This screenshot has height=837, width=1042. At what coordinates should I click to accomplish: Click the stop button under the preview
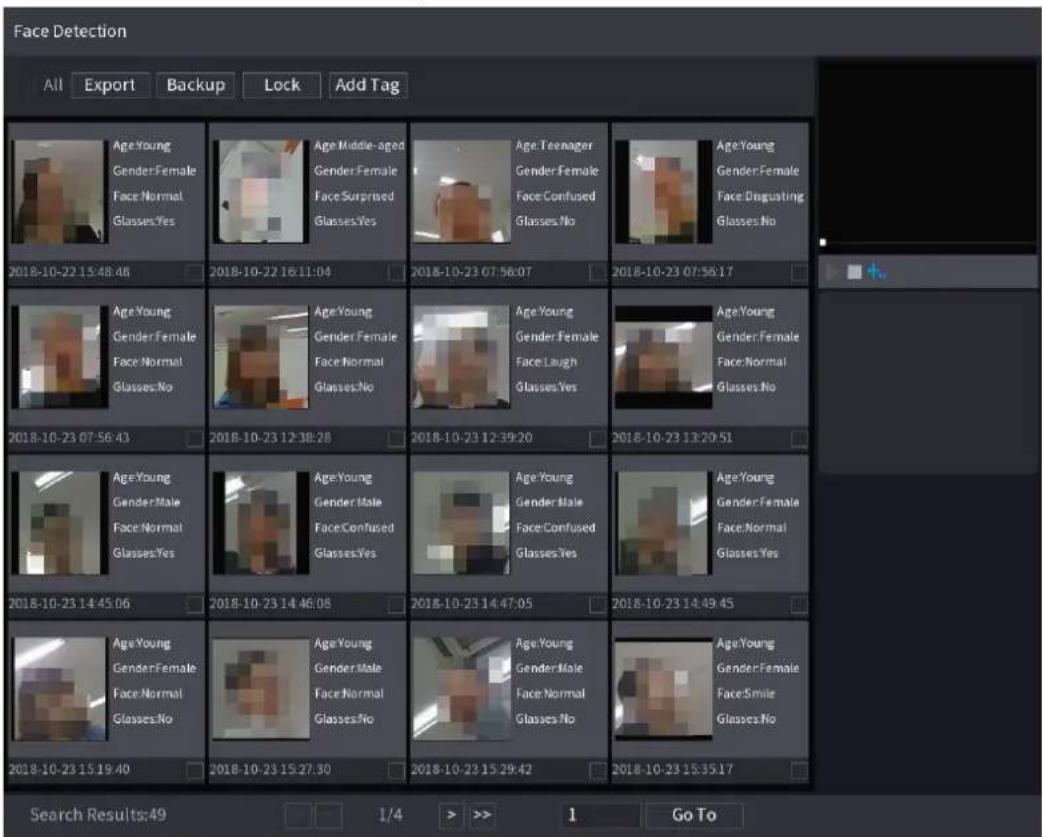pos(855,272)
